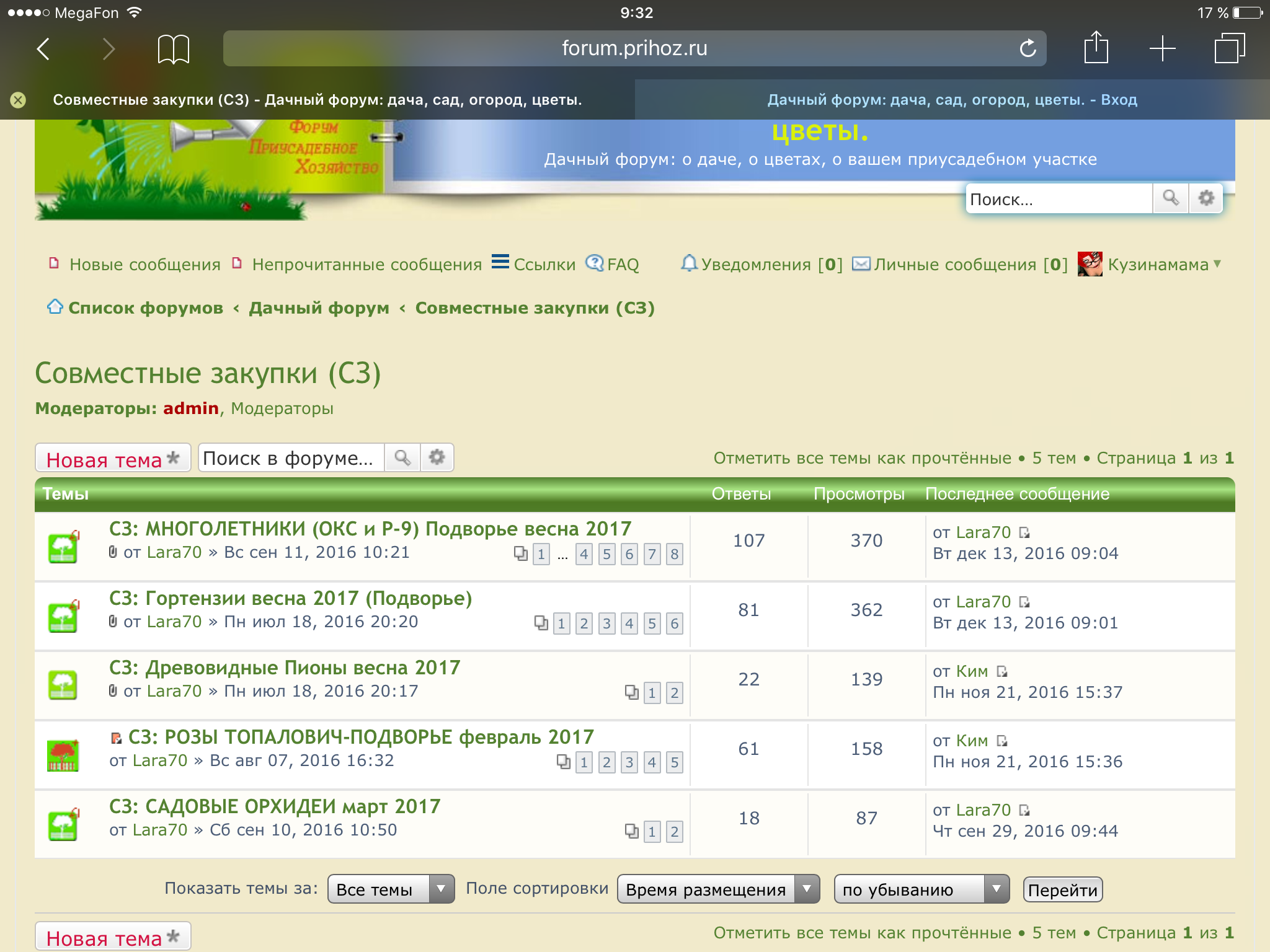
Task: Jump to last post icon in Гортензии row
Action: tap(1024, 602)
